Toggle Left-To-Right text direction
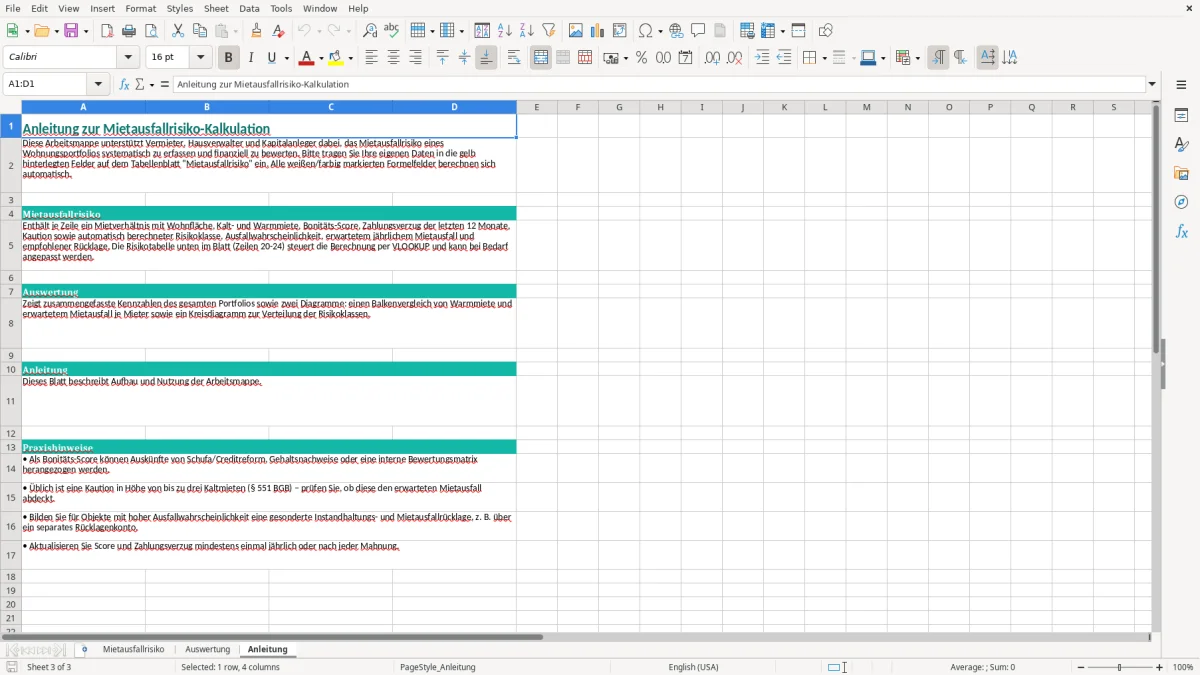 [938, 58]
